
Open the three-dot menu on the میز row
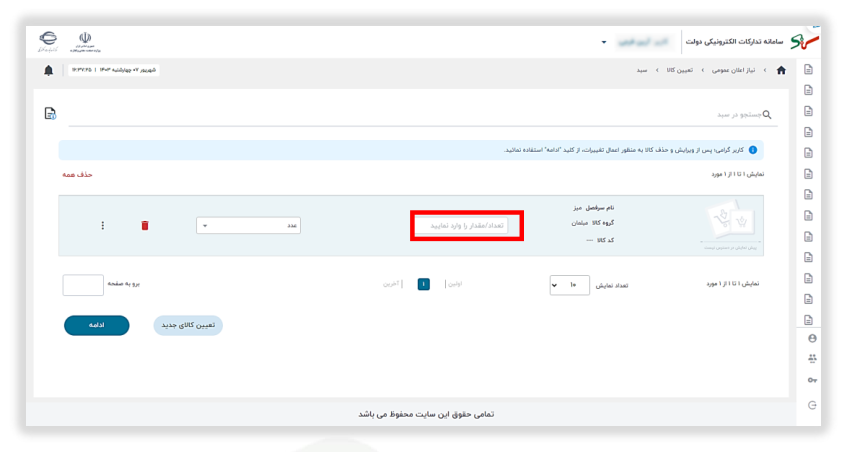click(103, 225)
